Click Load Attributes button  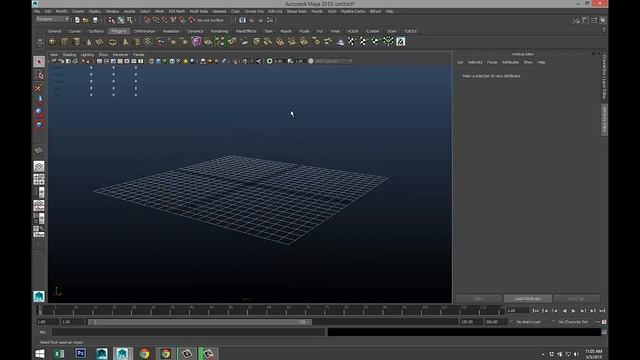point(528,299)
